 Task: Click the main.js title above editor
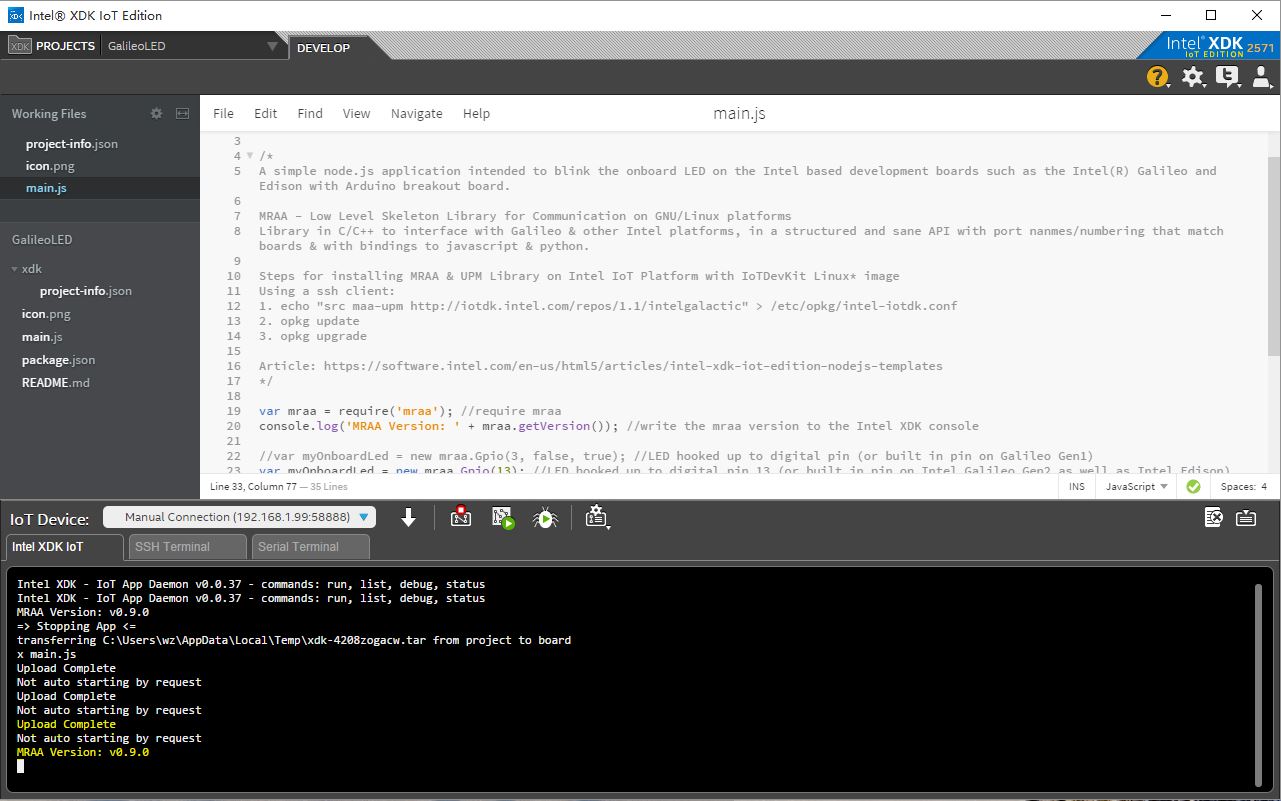pyautogui.click(x=739, y=113)
